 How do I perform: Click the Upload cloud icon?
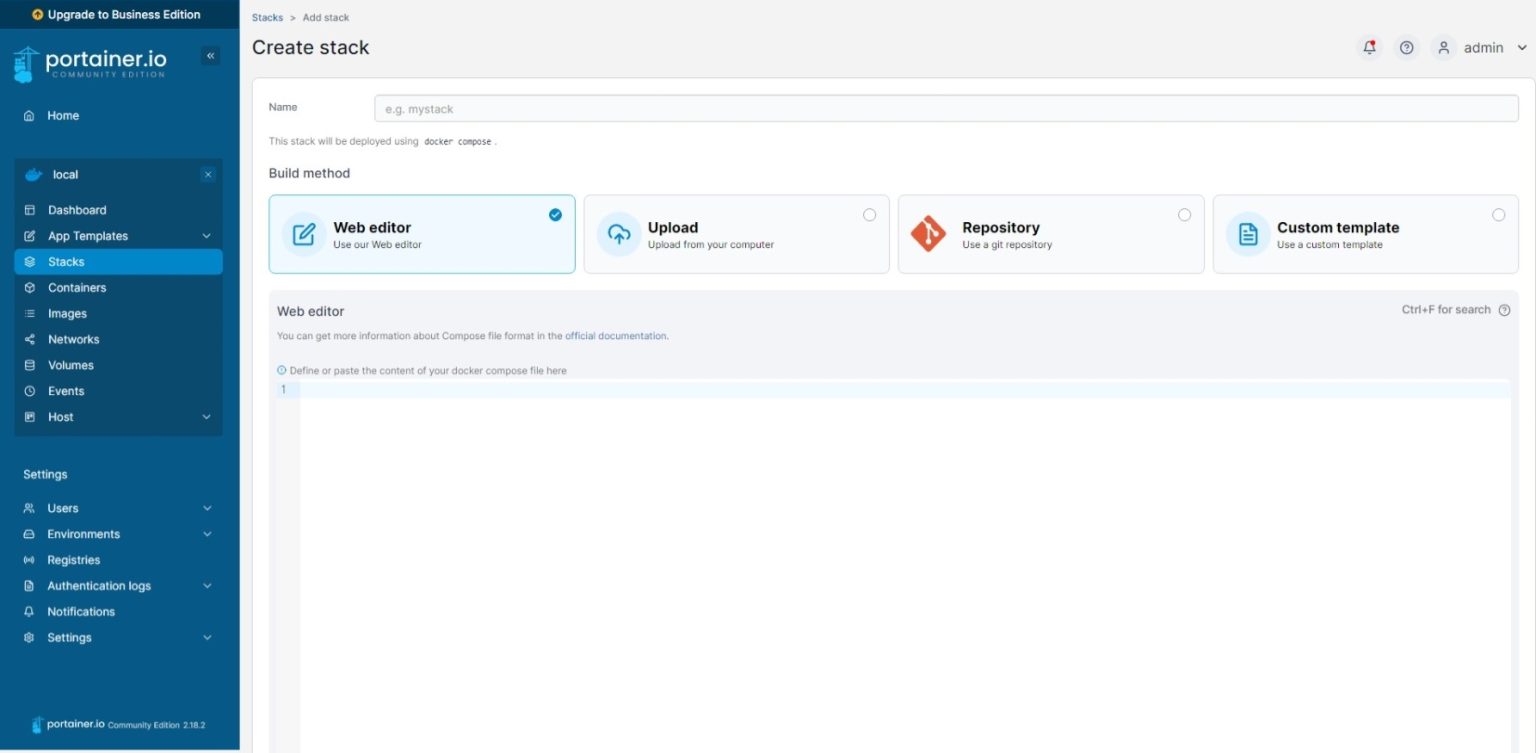[x=619, y=234]
